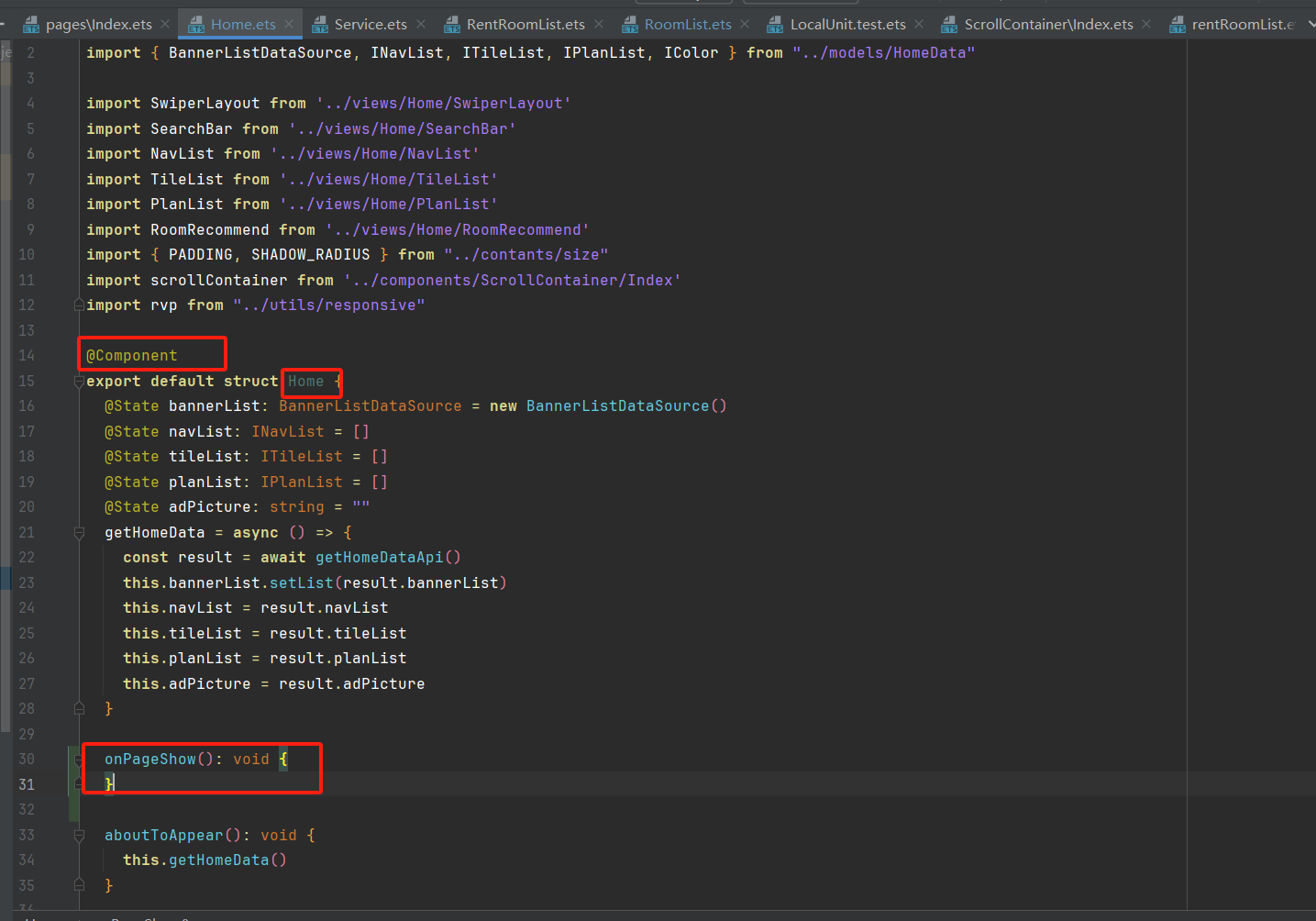Click the ETS file icon on Home.ets tab
Image resolution: width=1316 pixels, height=921 pixels.
(x=196, y=25)
